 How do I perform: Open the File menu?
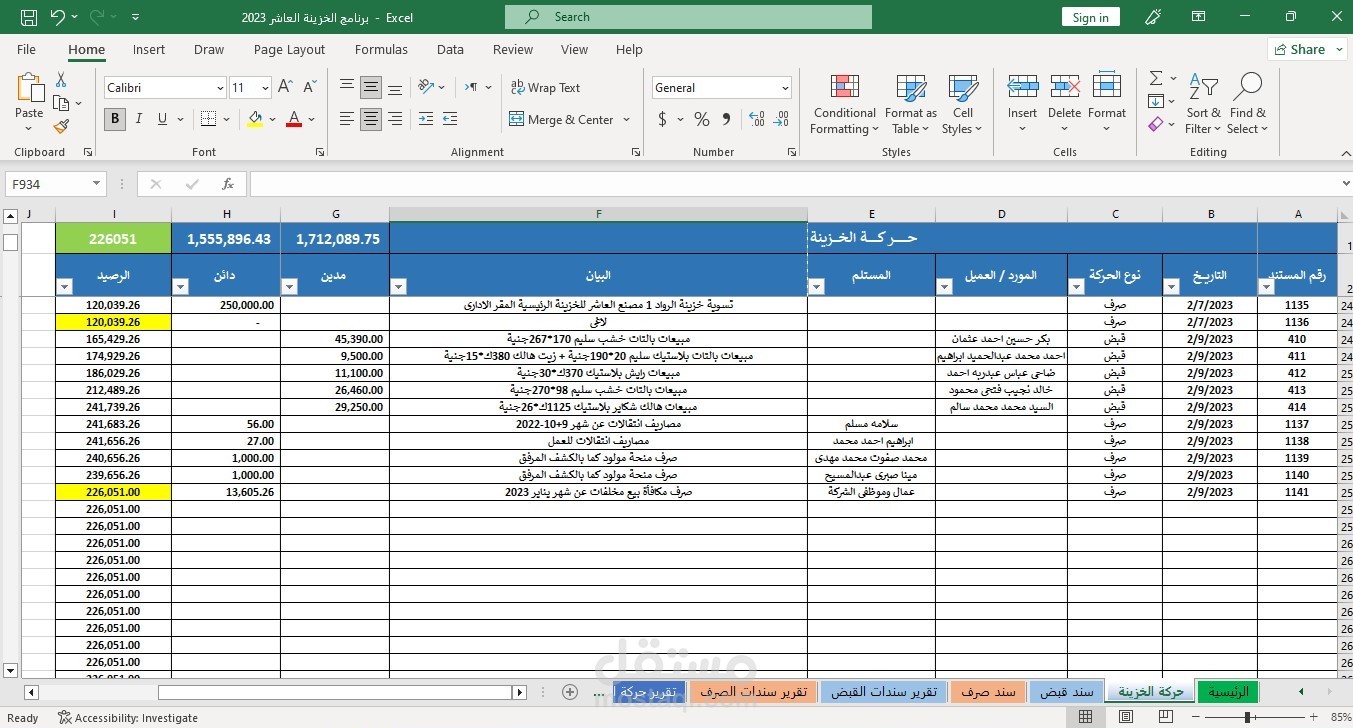(x=26, y=50)
